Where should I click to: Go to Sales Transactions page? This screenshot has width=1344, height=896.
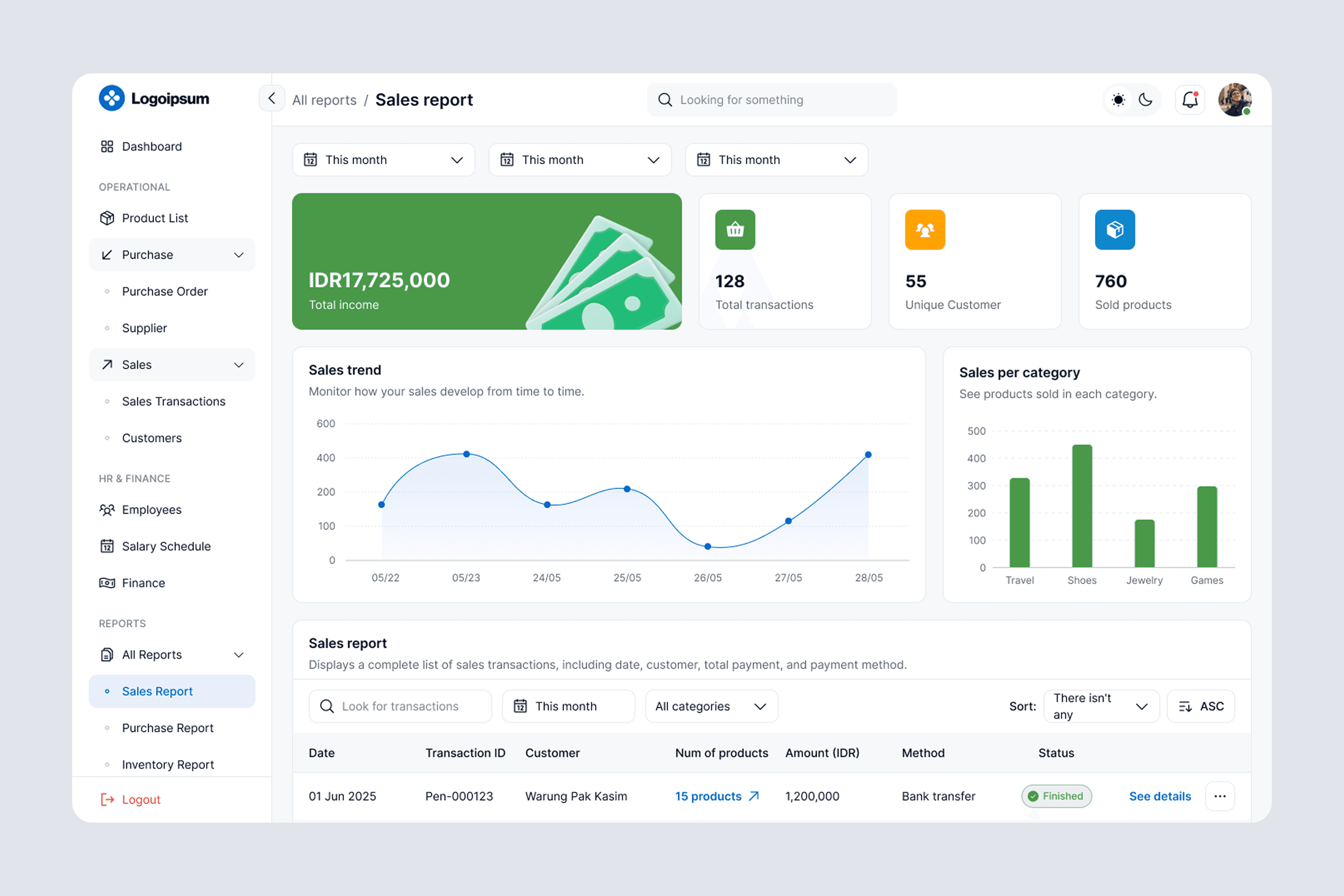(174, 401)
